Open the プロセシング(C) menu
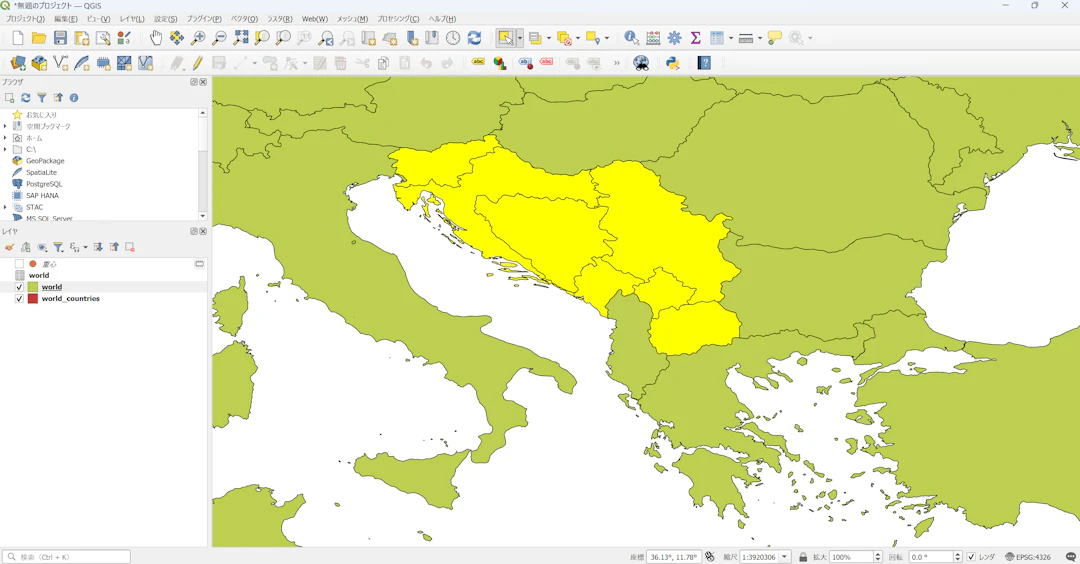Viewport: 1080px width, 564px height. tap(398, 19)
